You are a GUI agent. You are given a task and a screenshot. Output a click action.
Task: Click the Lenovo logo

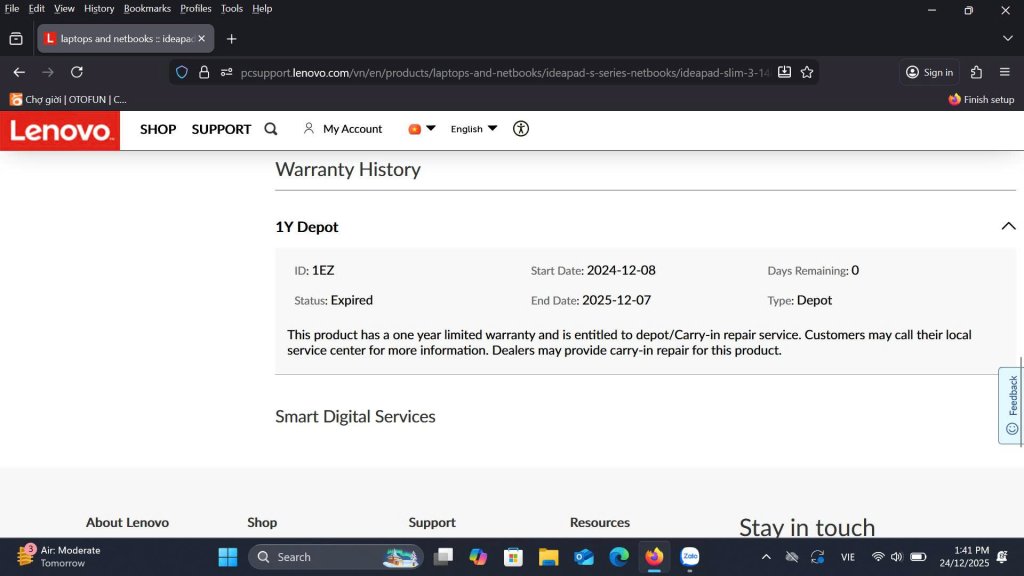pyautogui.click(x=60, y=130)
